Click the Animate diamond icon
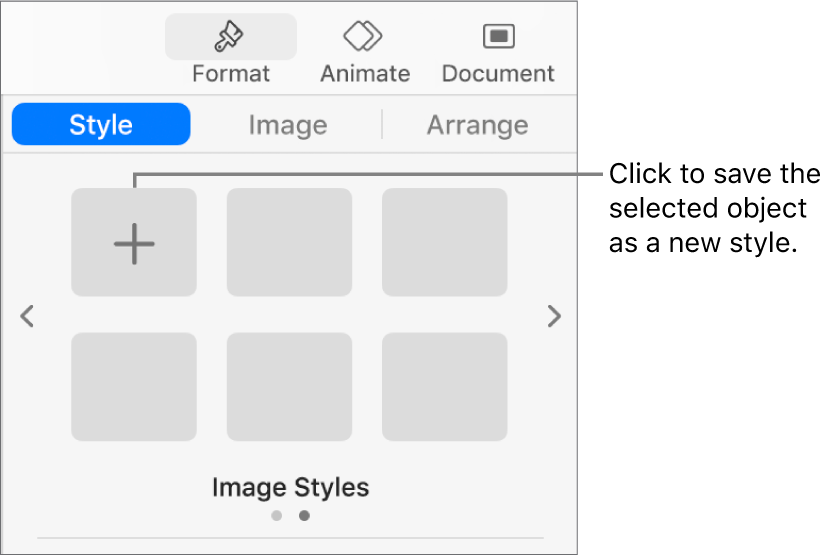The height and width of the screenshot is (556, 830). (365, 37)
